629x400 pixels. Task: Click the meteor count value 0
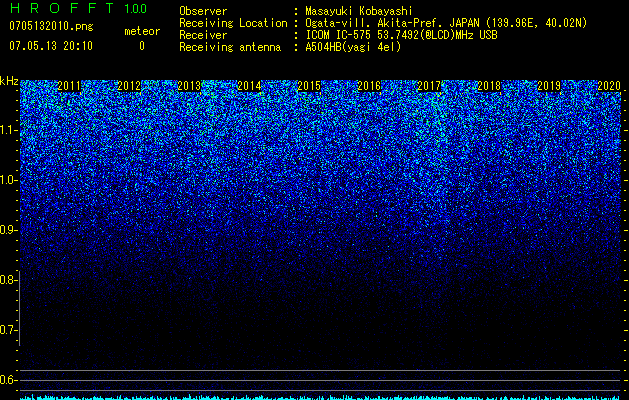(142, 46)
